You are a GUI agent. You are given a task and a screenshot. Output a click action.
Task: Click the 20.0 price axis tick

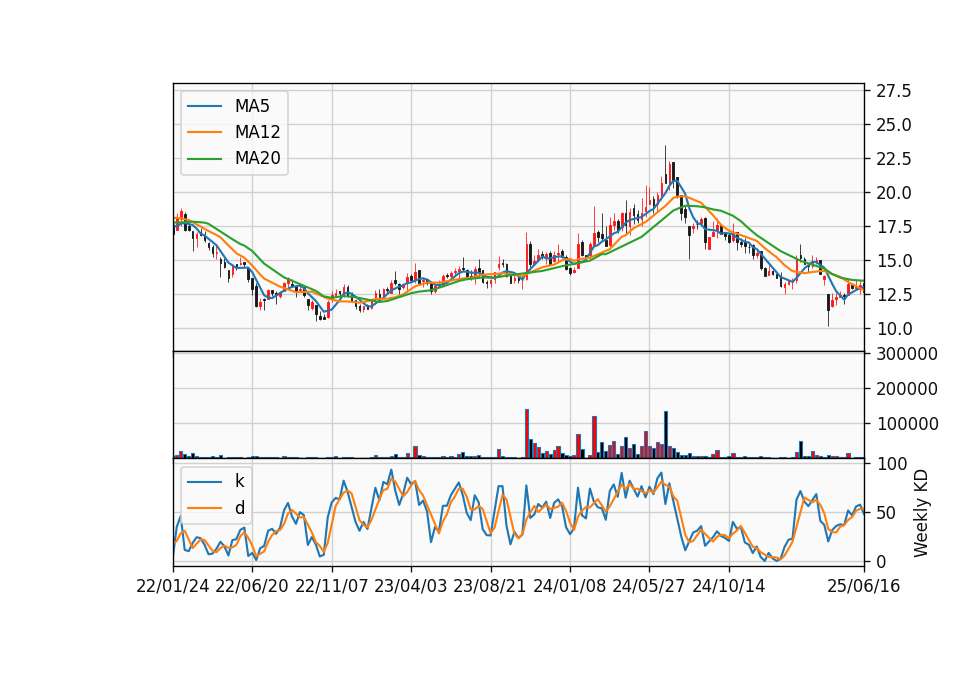[x=894, y=193]
